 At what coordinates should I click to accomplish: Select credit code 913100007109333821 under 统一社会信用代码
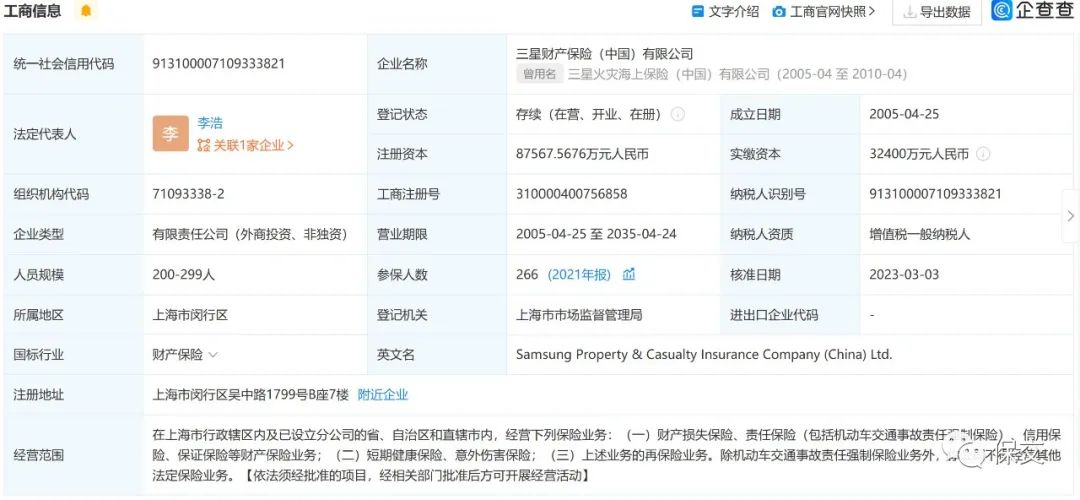point(218,63)
